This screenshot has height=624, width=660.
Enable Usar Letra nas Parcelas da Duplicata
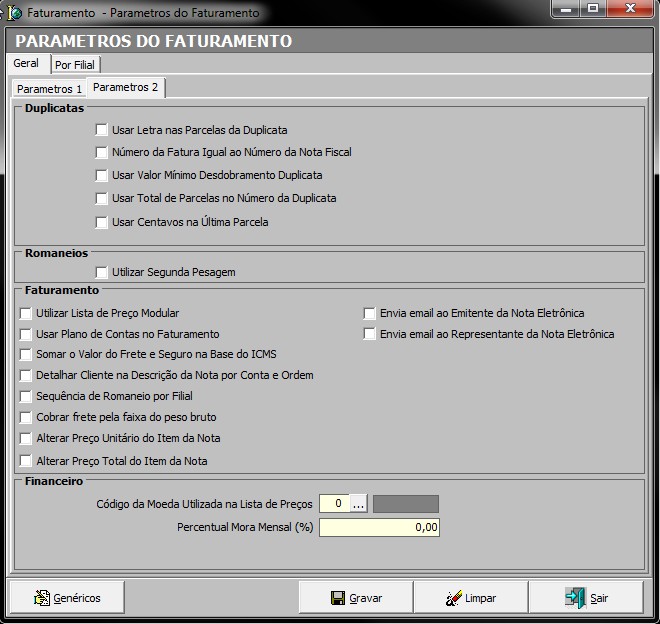tap(101, 130)
